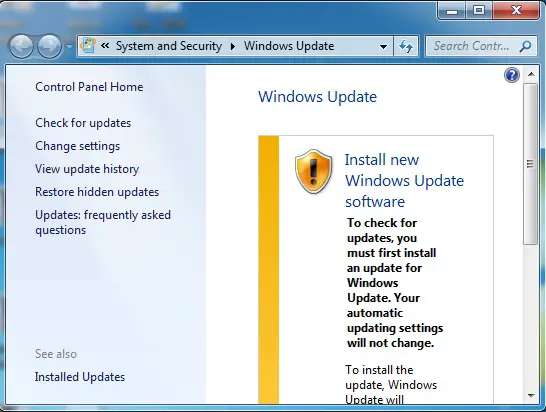
Task: Open View update history
Action: [87, 169]
